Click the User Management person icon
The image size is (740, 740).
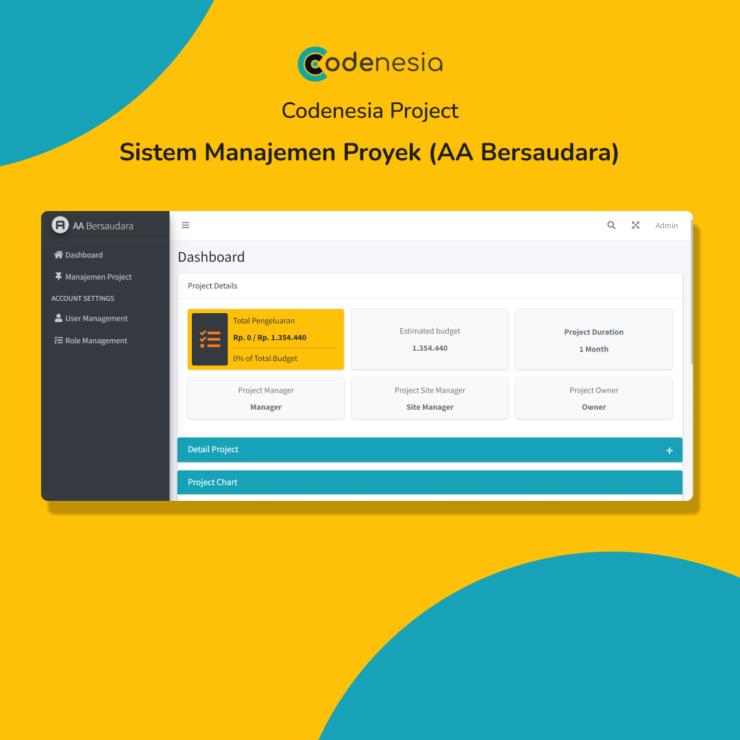click(58, 319)
